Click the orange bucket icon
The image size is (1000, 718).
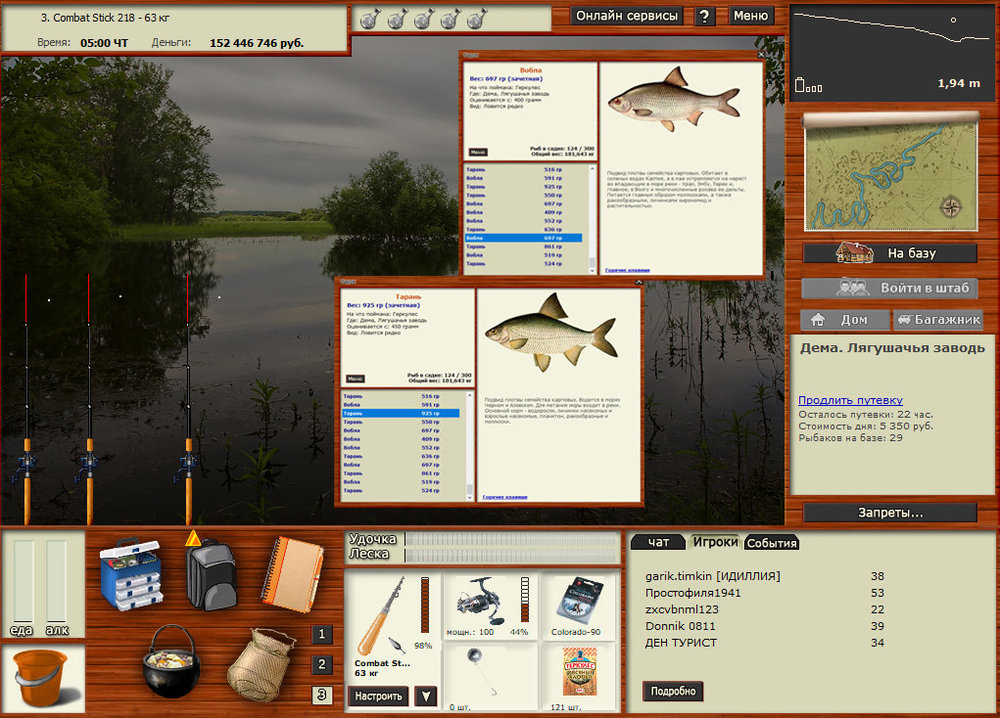point(42,675)
